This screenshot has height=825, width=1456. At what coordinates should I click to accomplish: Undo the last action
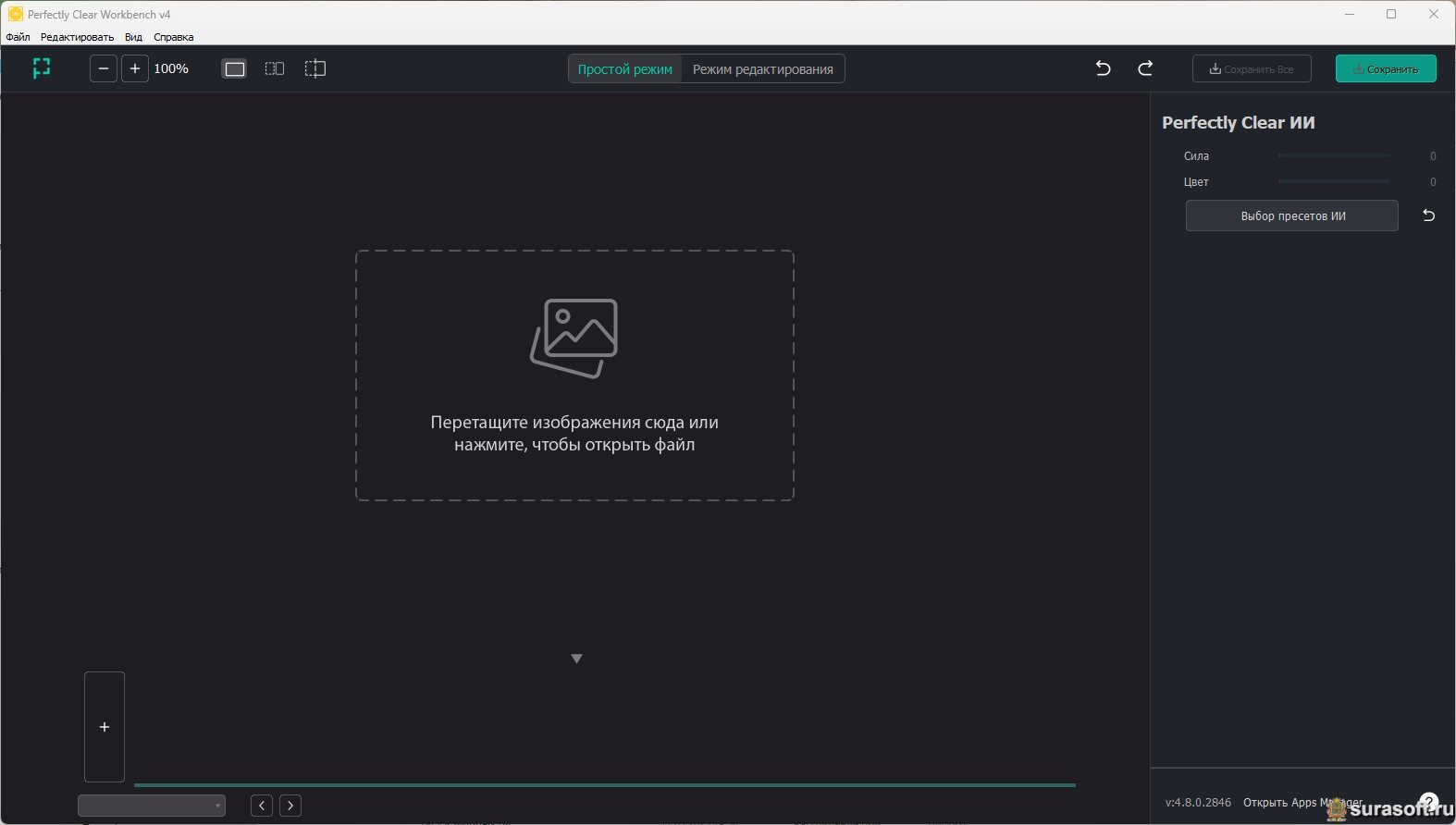(x=1103, y=68)
